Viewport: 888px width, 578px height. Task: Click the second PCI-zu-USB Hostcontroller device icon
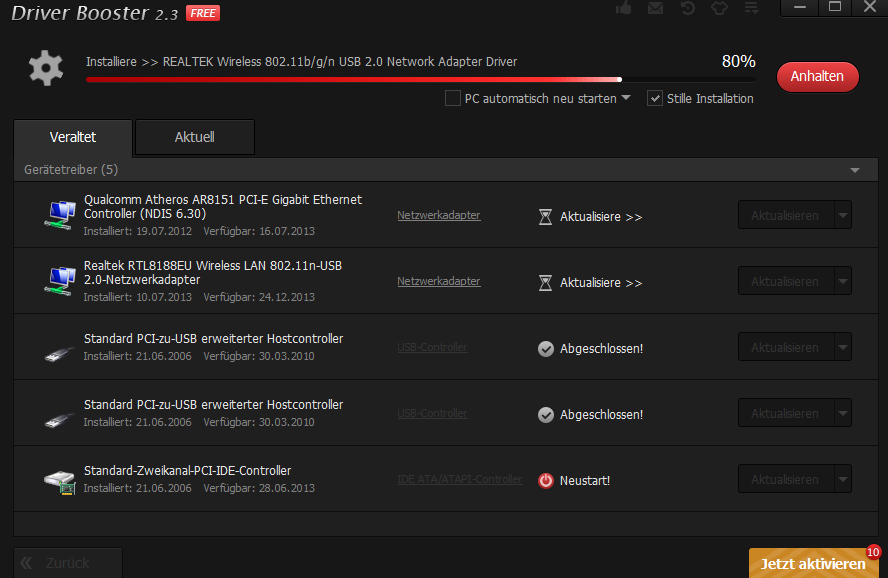59,420
